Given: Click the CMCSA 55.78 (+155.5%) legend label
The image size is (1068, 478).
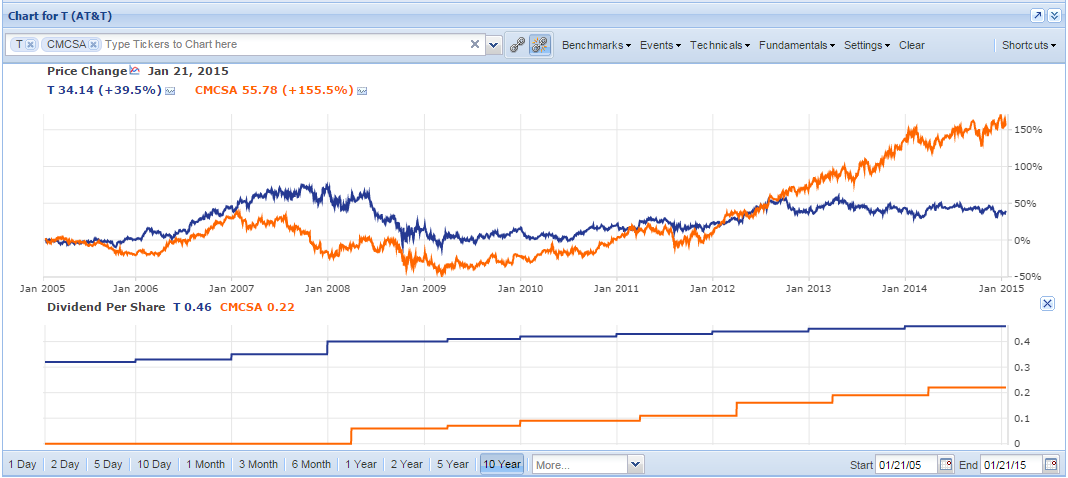Looking at the screenshot, I should tap(274, 90).
